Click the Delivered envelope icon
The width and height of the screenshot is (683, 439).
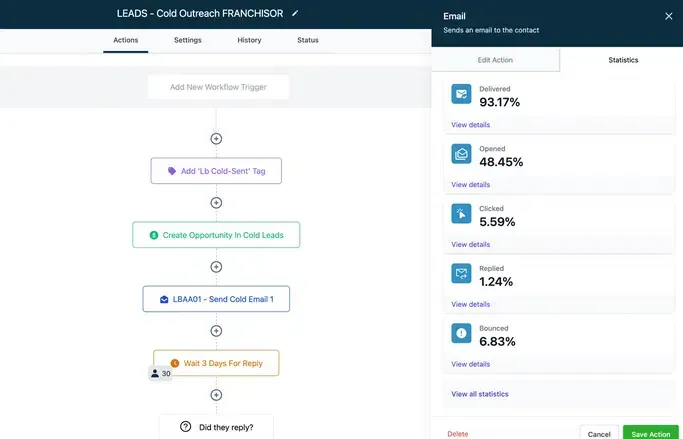click(461, 95)
